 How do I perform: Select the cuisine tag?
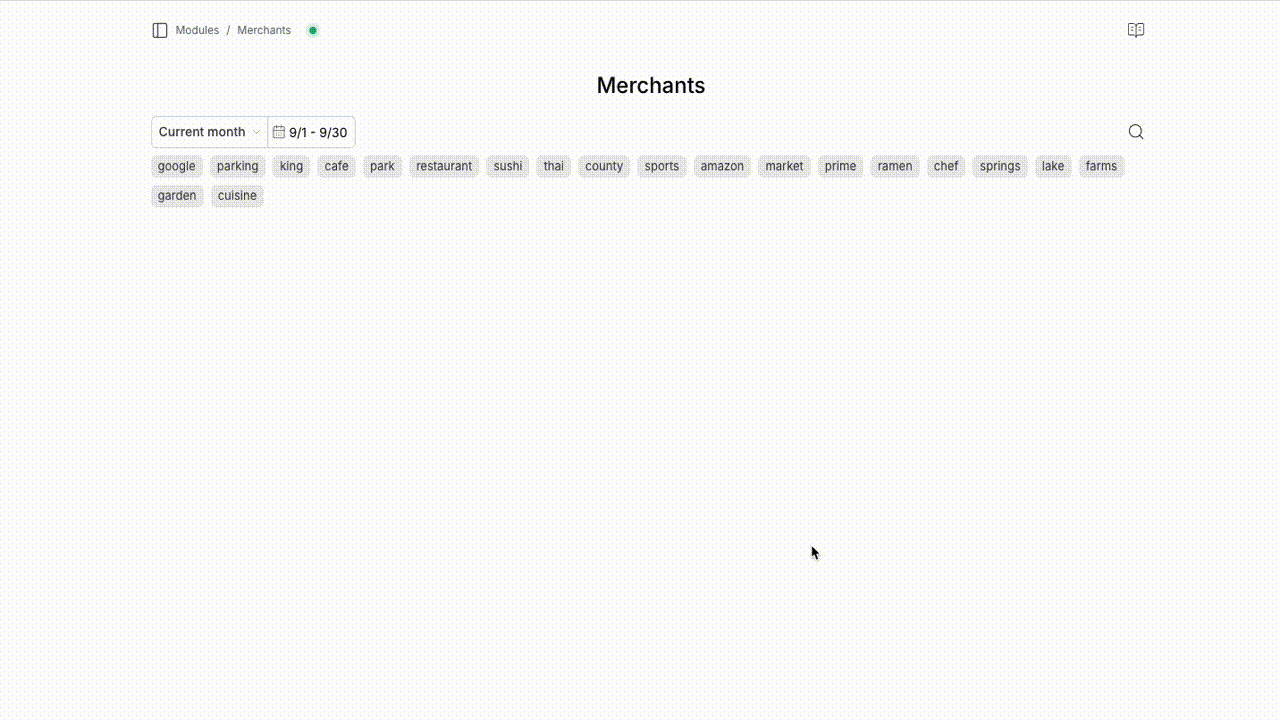(237, 195)
